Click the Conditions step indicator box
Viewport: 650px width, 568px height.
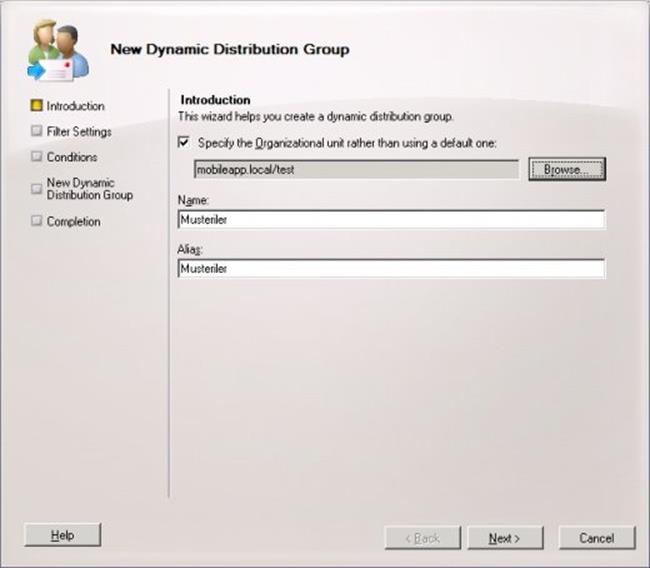click(x=36, y=156)
